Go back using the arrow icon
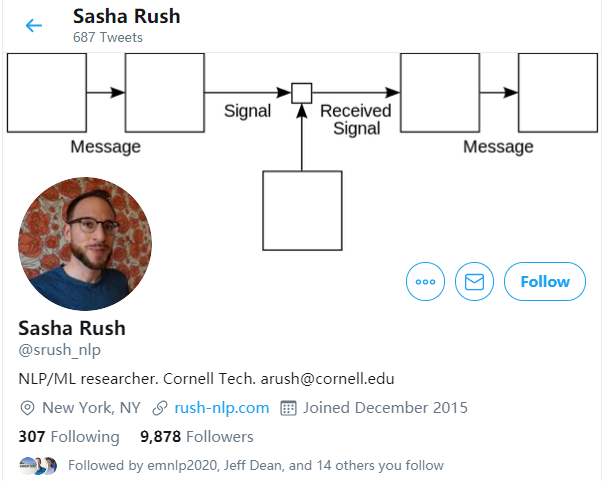This screenshot has height=481, width=605. click(x=34, y=25)
